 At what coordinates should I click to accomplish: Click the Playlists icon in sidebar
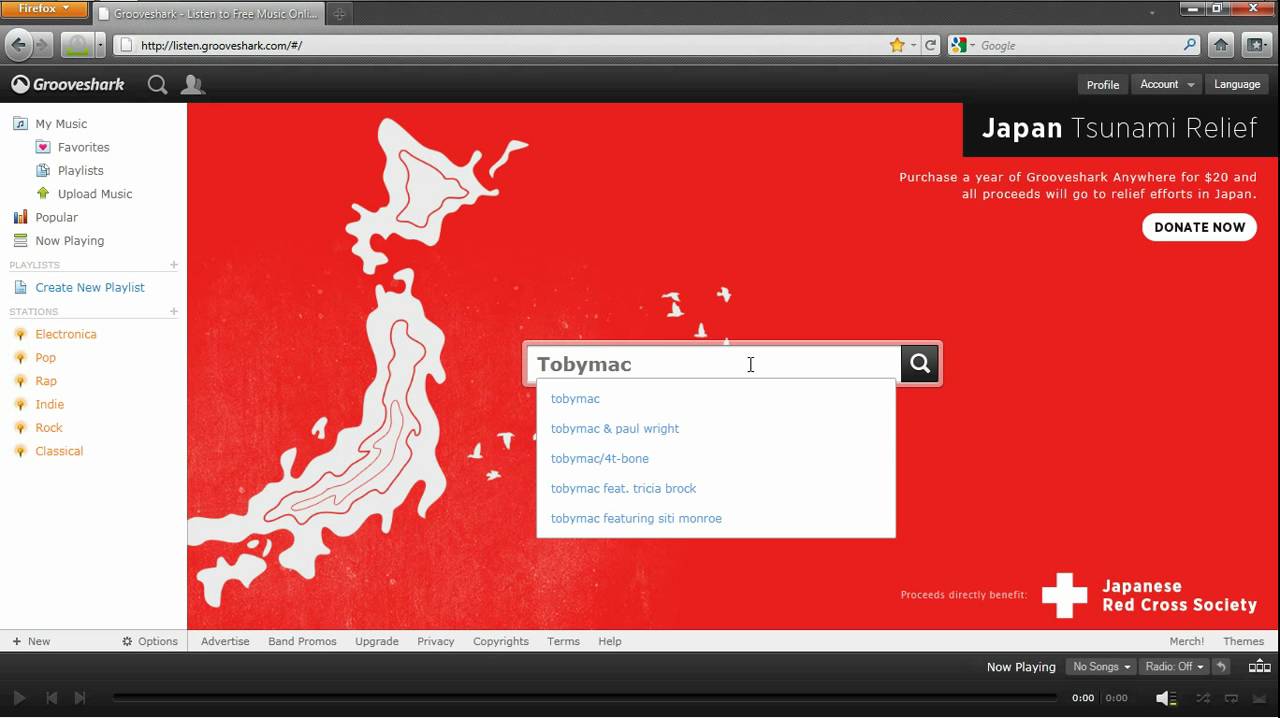coord(42,170)
